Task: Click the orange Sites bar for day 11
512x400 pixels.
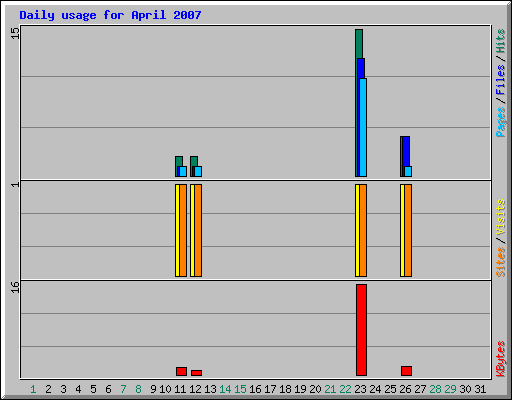Action: point(183,230)
